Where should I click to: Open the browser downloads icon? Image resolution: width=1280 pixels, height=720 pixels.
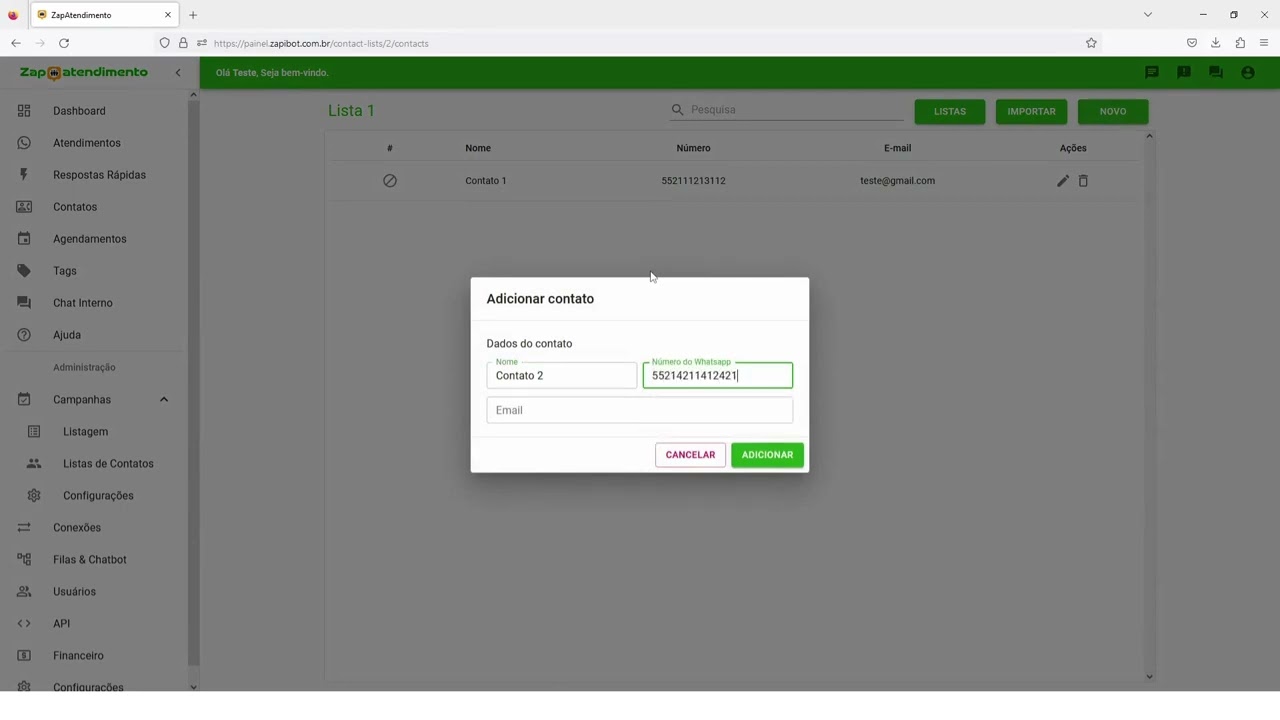coord(1215,43)
